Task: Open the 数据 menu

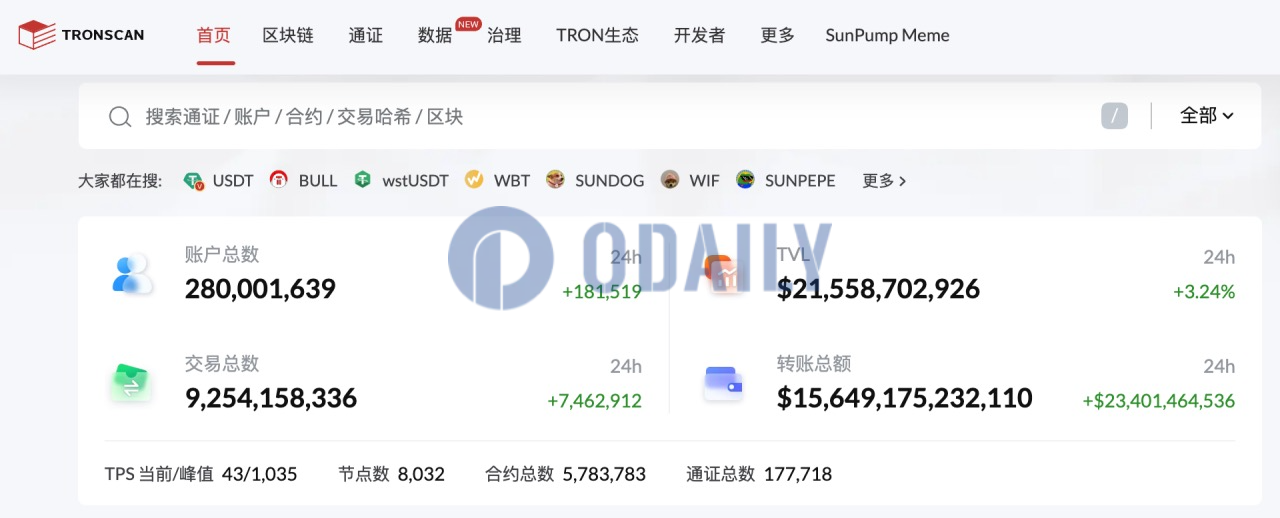Action: coord(435,35)
